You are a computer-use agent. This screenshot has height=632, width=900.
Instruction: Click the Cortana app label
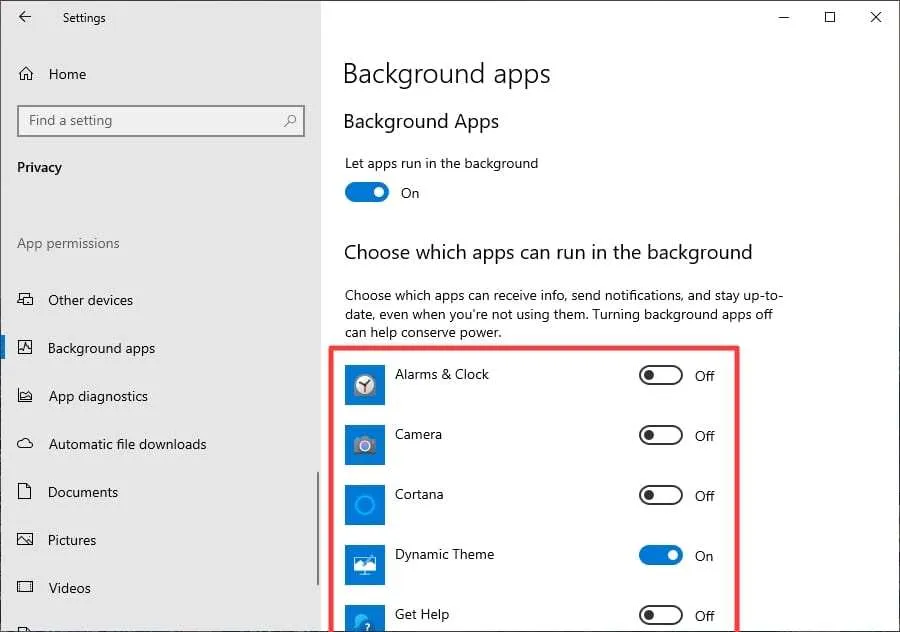[x=419, y=494]
